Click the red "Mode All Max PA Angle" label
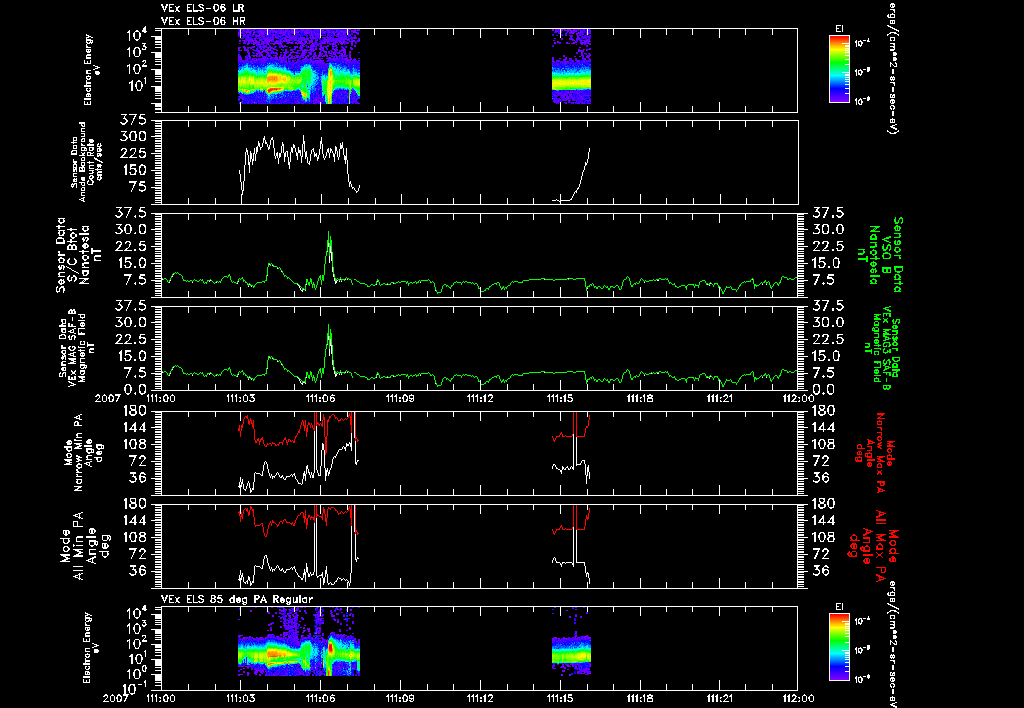Screen dimensions: 1024x708 click(872, 544)
